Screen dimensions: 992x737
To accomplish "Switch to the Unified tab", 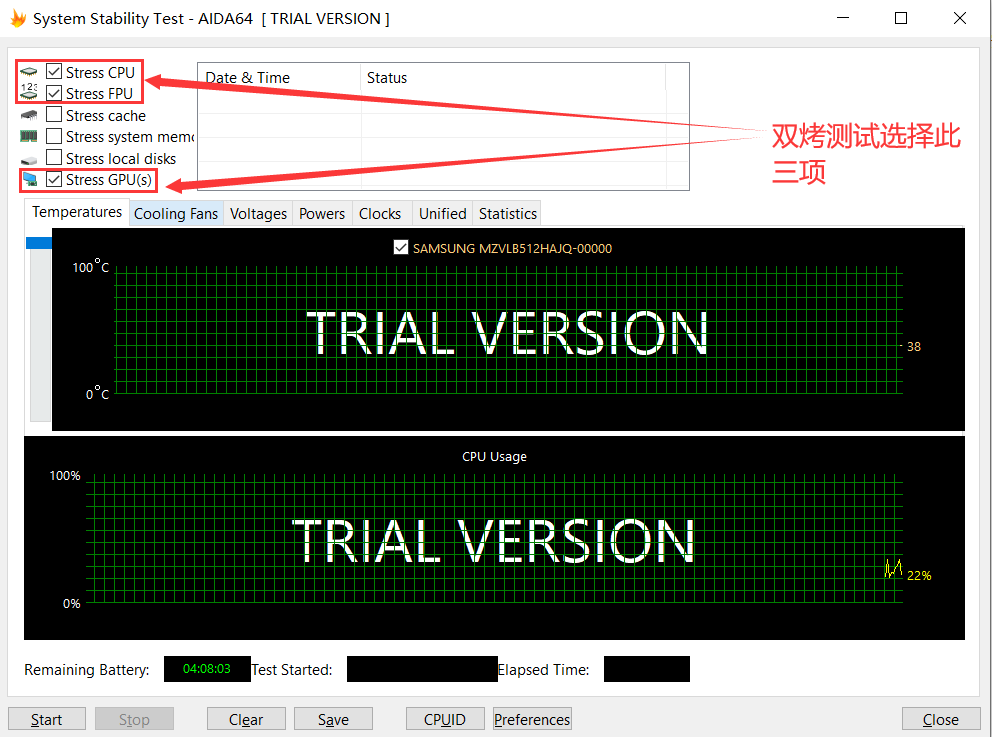I will coord(442,214).
